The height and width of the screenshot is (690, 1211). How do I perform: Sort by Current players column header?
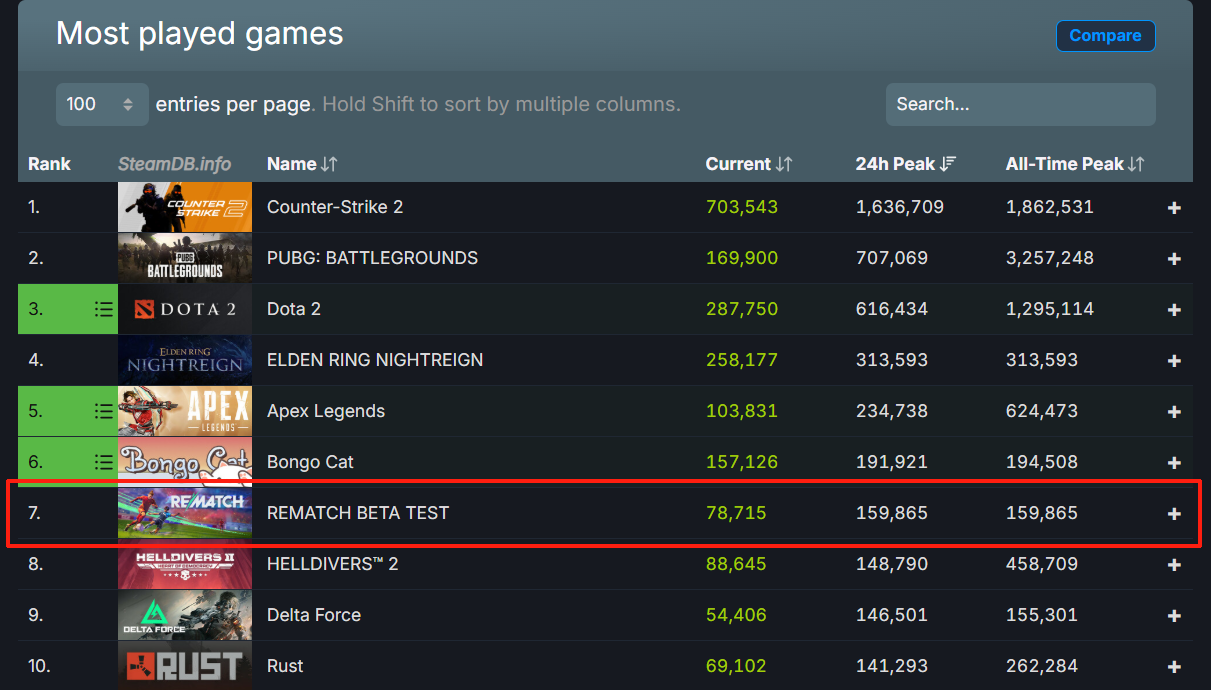pos(749,164)
